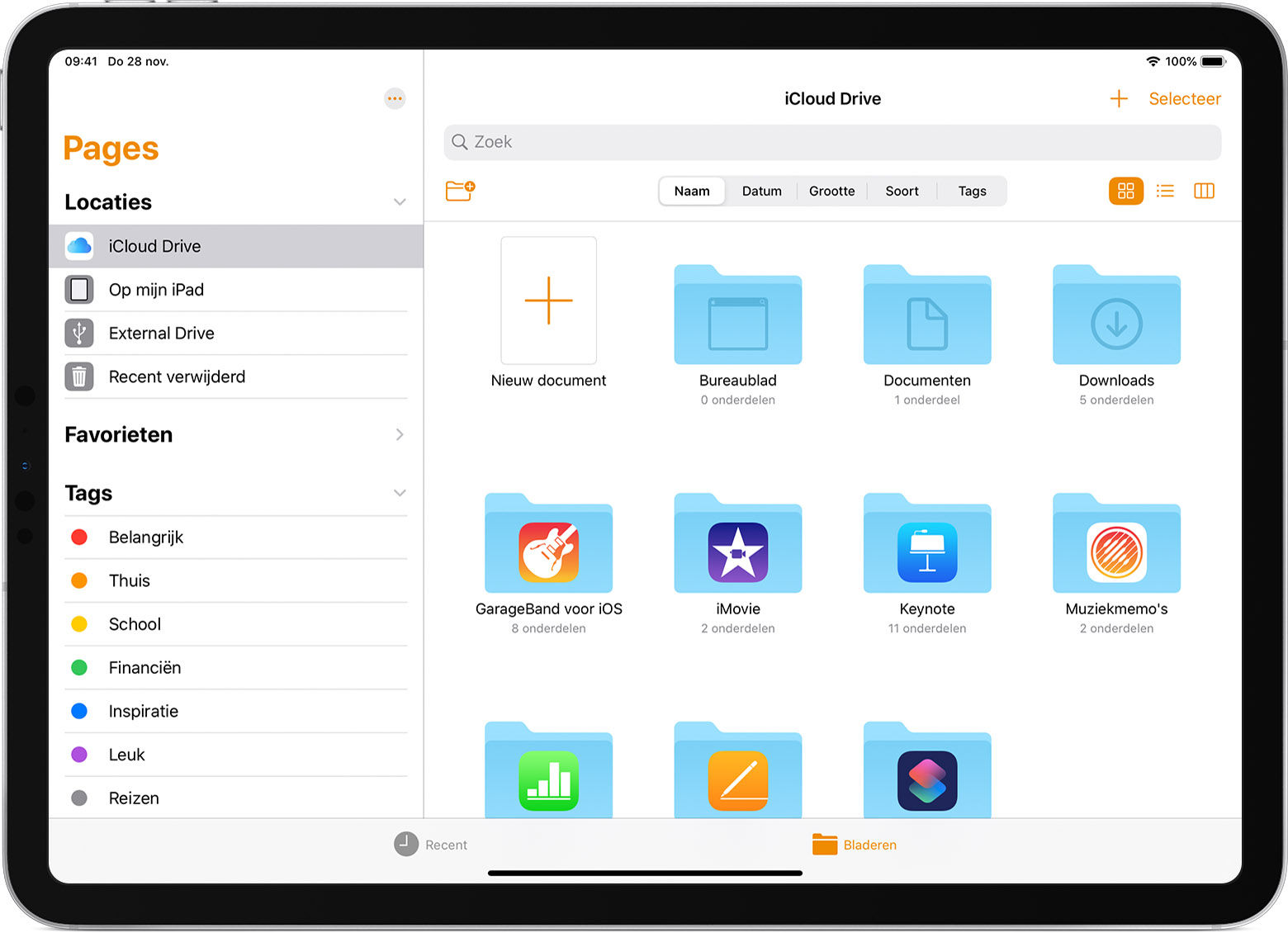Tap the plus icon beside Selecteer

(1119, 99)
